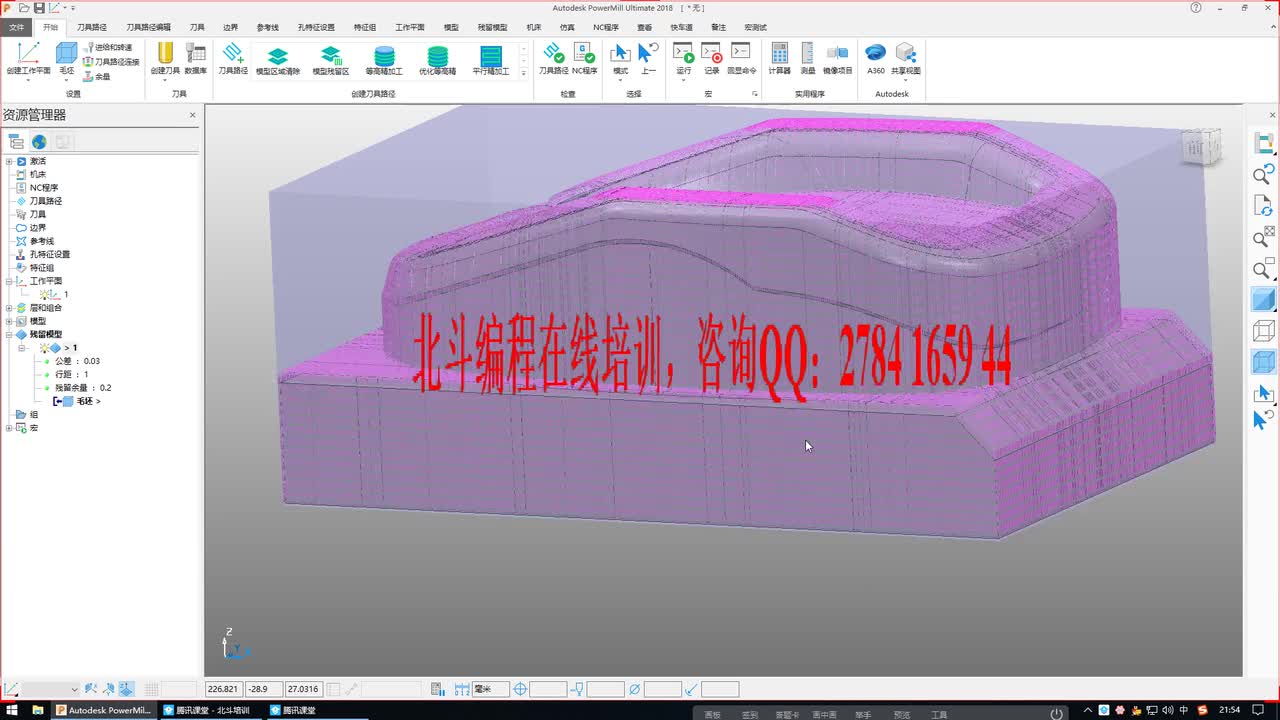This screenshot has width=1280, height=720.
Task: Click the view cube in viewport corner
Action: tap(1201, 147)
